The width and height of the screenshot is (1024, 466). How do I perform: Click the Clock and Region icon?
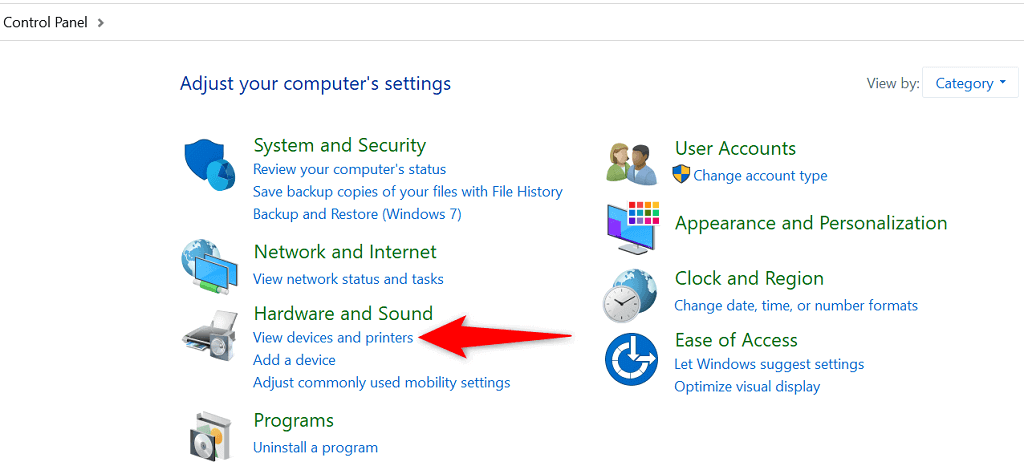[631, 294]
